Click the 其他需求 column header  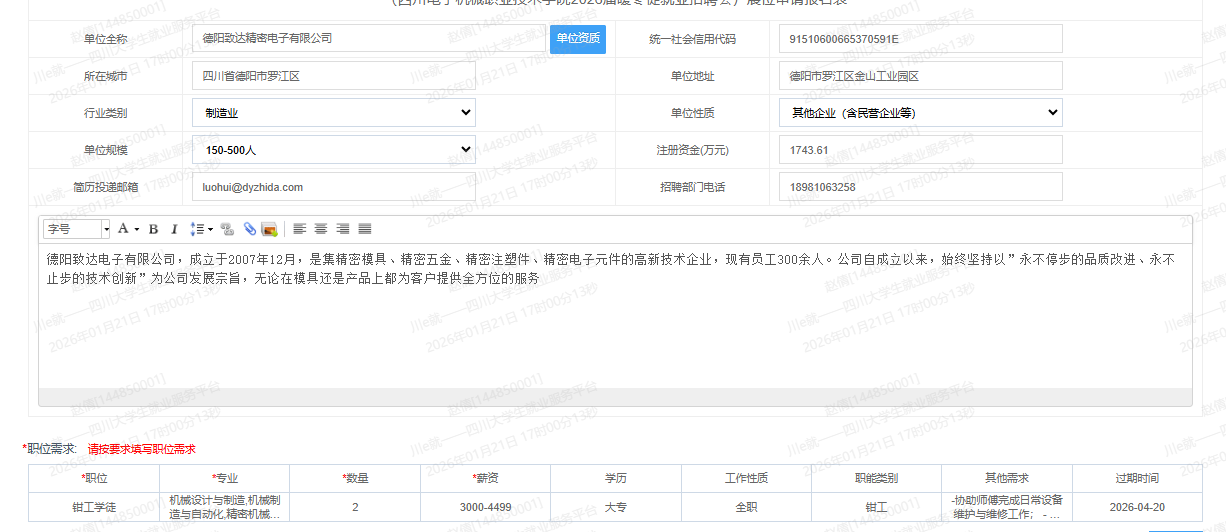1007,478
